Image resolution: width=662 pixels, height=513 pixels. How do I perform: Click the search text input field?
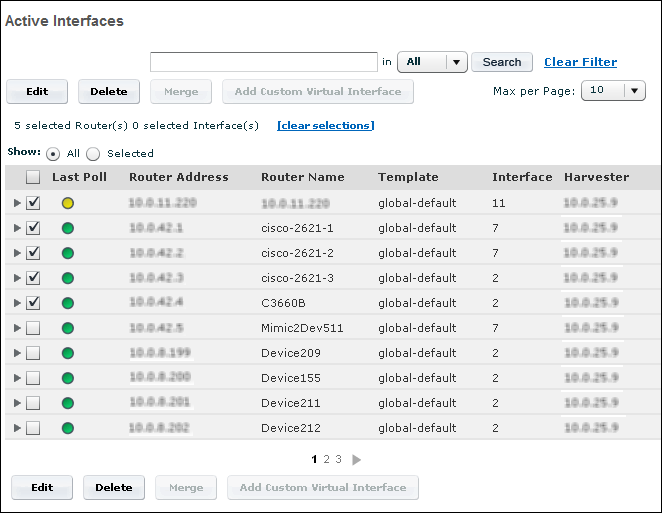pos(263,62)
